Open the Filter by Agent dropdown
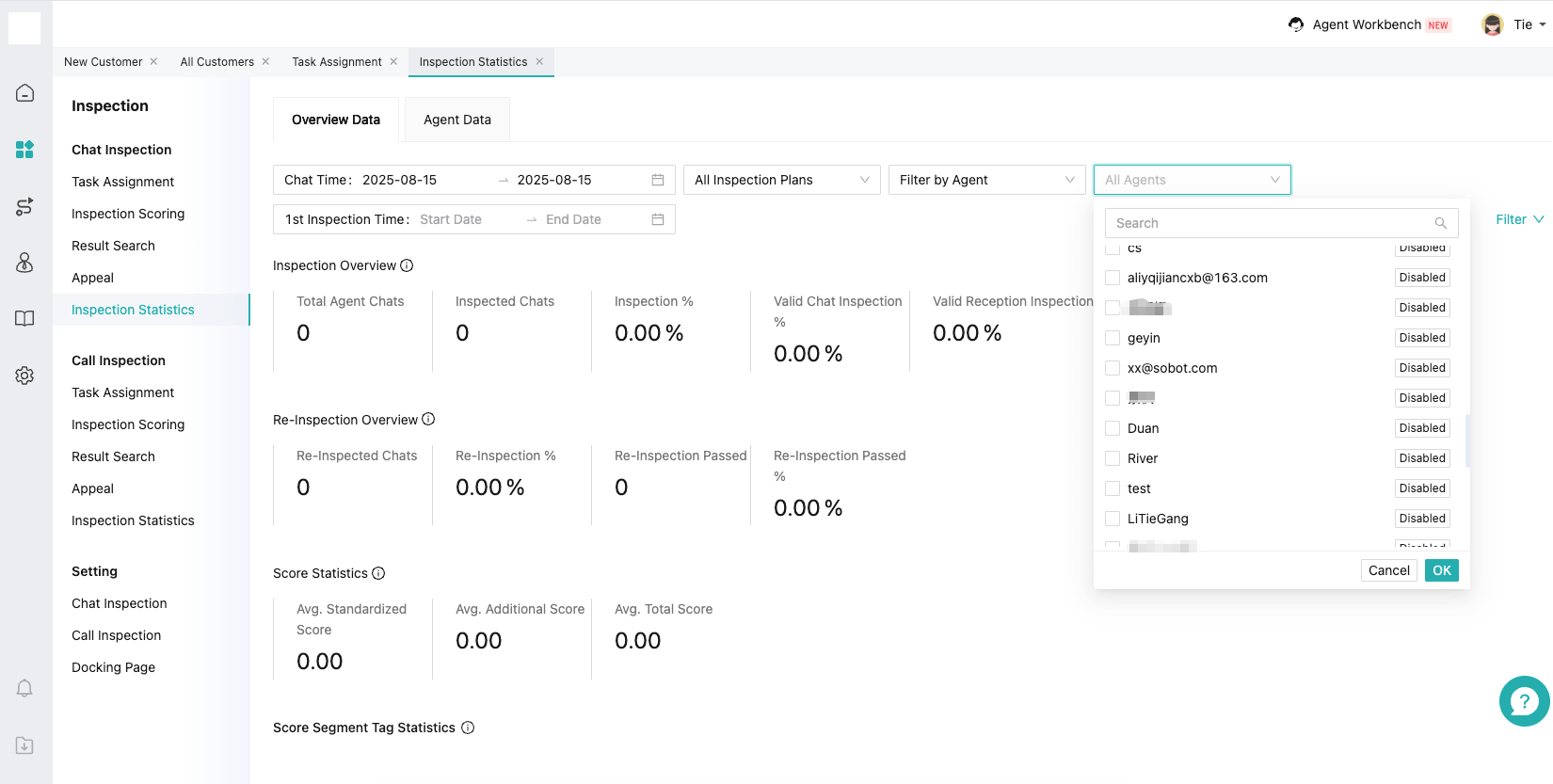 point(987,180)
